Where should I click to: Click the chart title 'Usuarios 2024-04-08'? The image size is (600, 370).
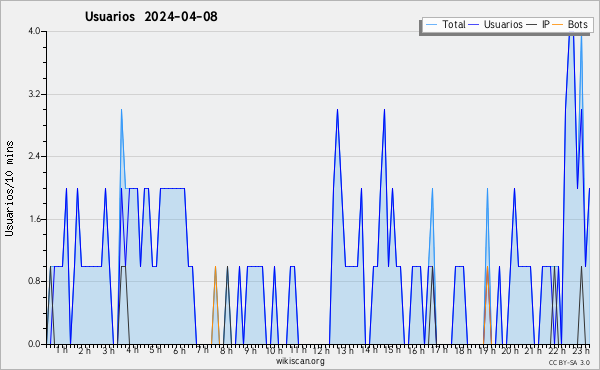click(x=151, y=17)
